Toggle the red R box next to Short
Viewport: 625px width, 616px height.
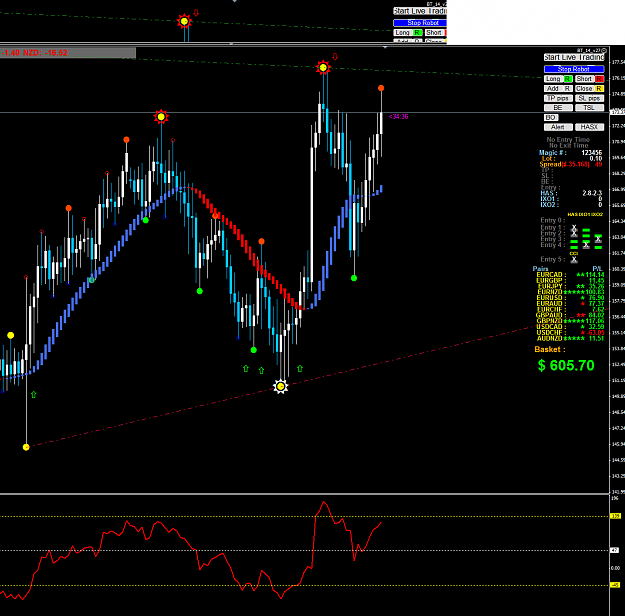pos(599,79)
